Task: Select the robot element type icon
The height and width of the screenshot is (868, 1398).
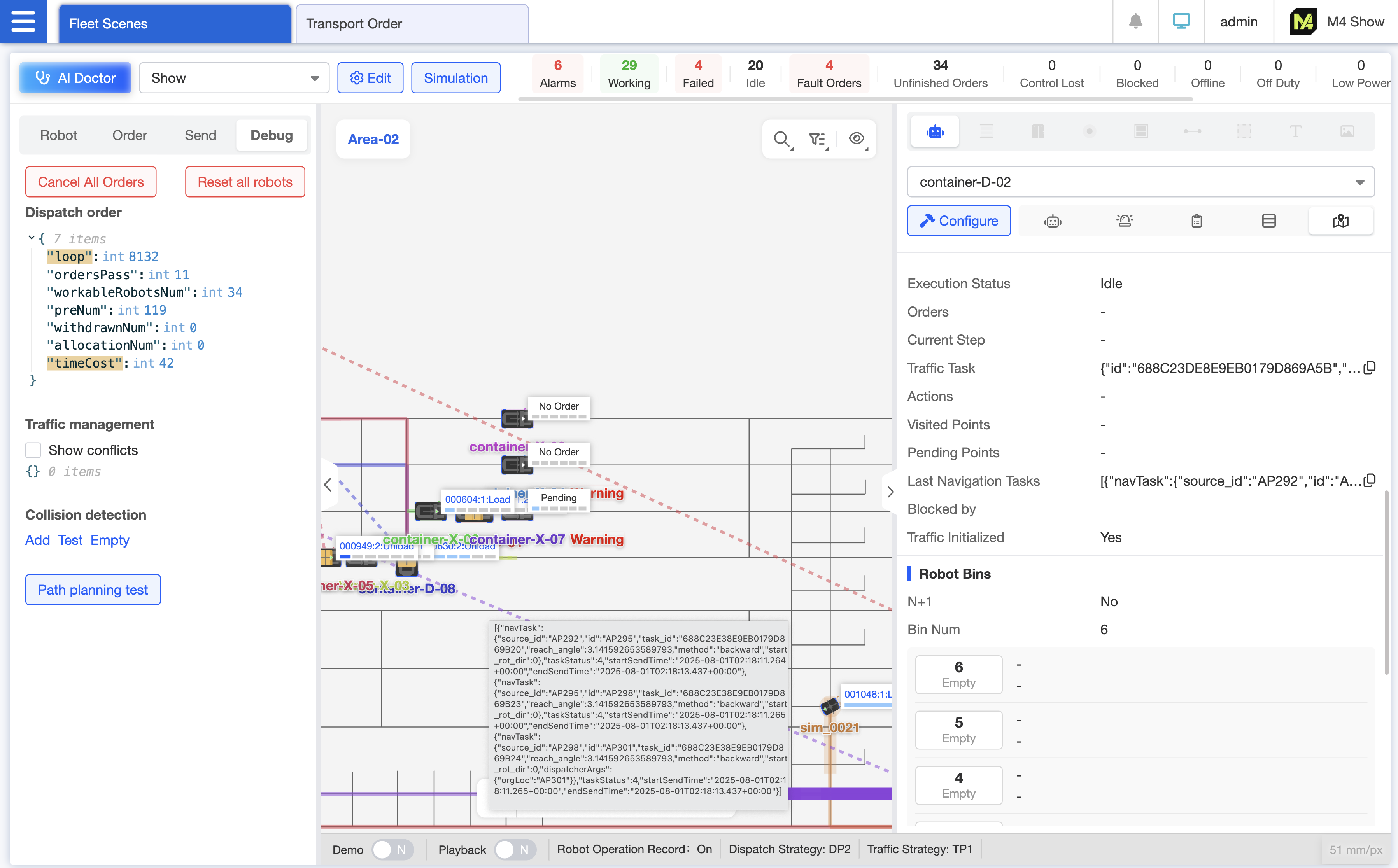Action: [x=935, y=132]
